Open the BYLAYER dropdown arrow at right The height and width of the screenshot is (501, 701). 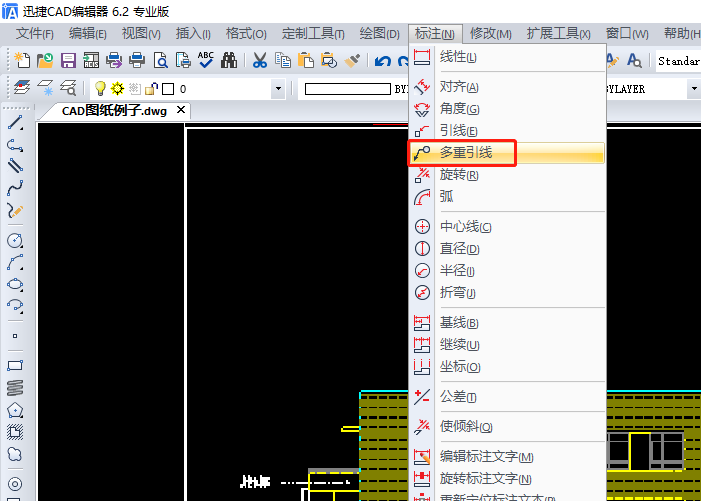coord(693,89)
